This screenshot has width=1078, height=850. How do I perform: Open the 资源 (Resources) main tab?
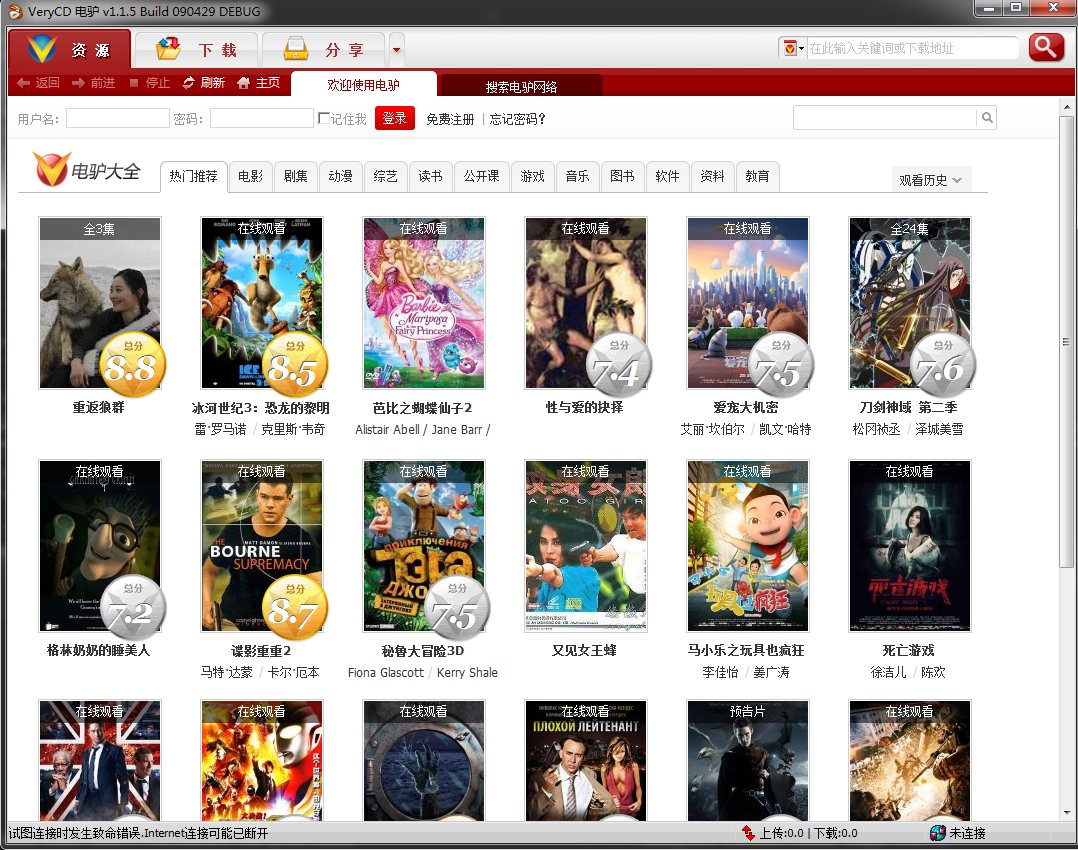click(69, 50)
